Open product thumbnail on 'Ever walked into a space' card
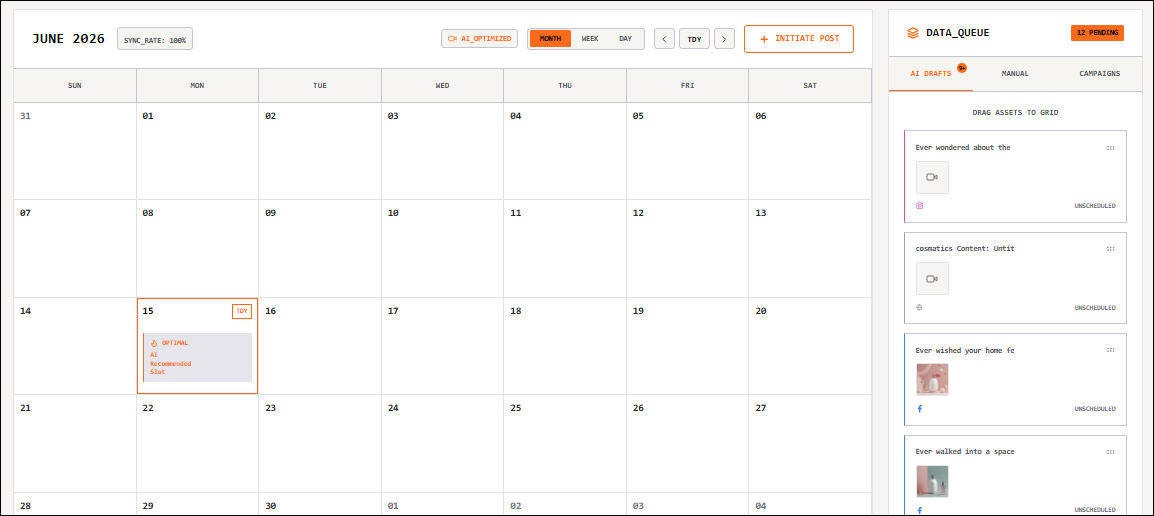 coord(932,481)
